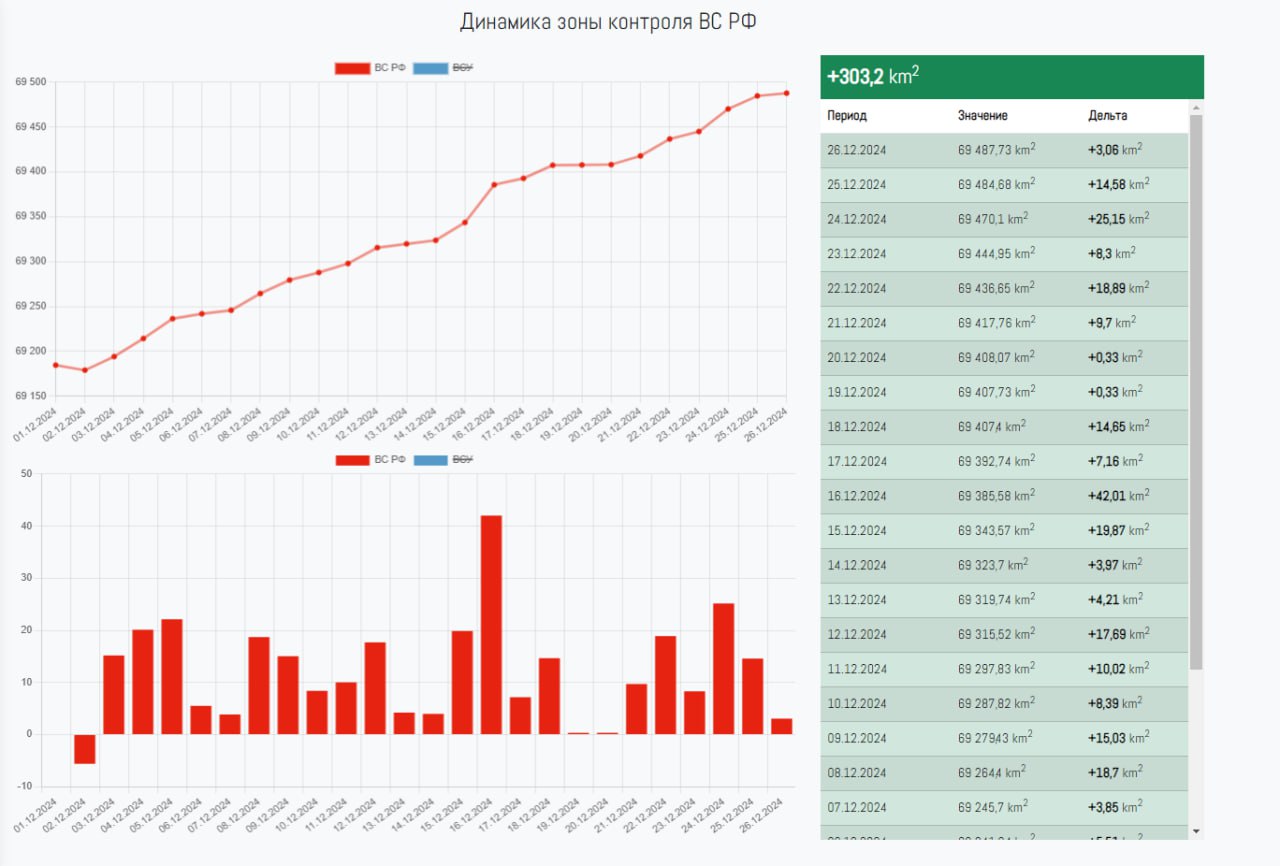Click the table's vertical scrollbar thumb
Screen dimensions: 1280x866
click(1196, 390)
